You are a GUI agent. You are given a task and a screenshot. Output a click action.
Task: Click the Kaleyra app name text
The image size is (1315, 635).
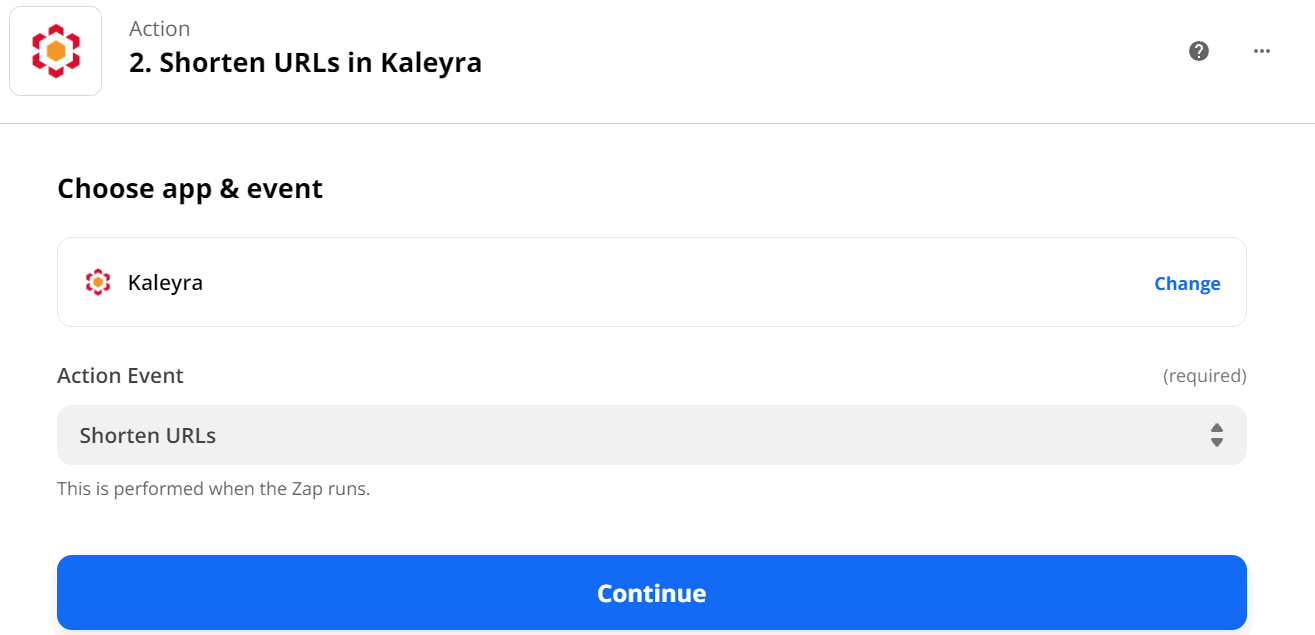coord(165,283)
